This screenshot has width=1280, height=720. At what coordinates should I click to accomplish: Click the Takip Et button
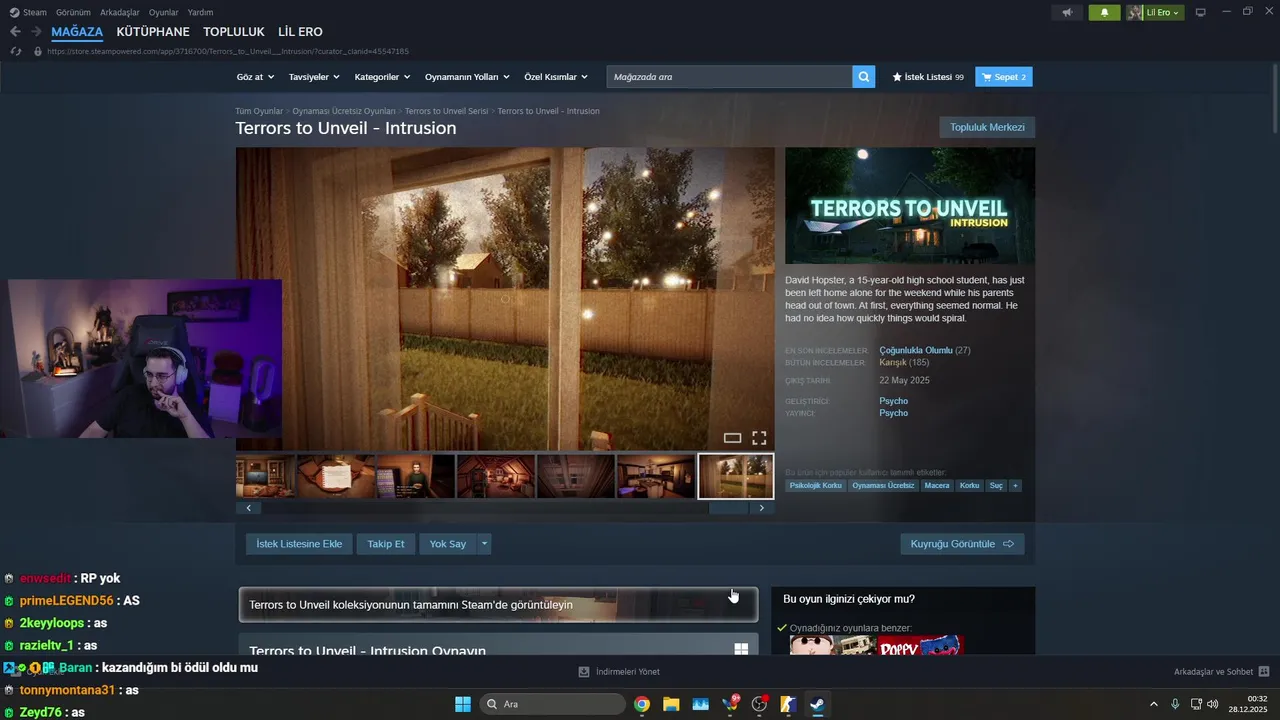[386, 544]
